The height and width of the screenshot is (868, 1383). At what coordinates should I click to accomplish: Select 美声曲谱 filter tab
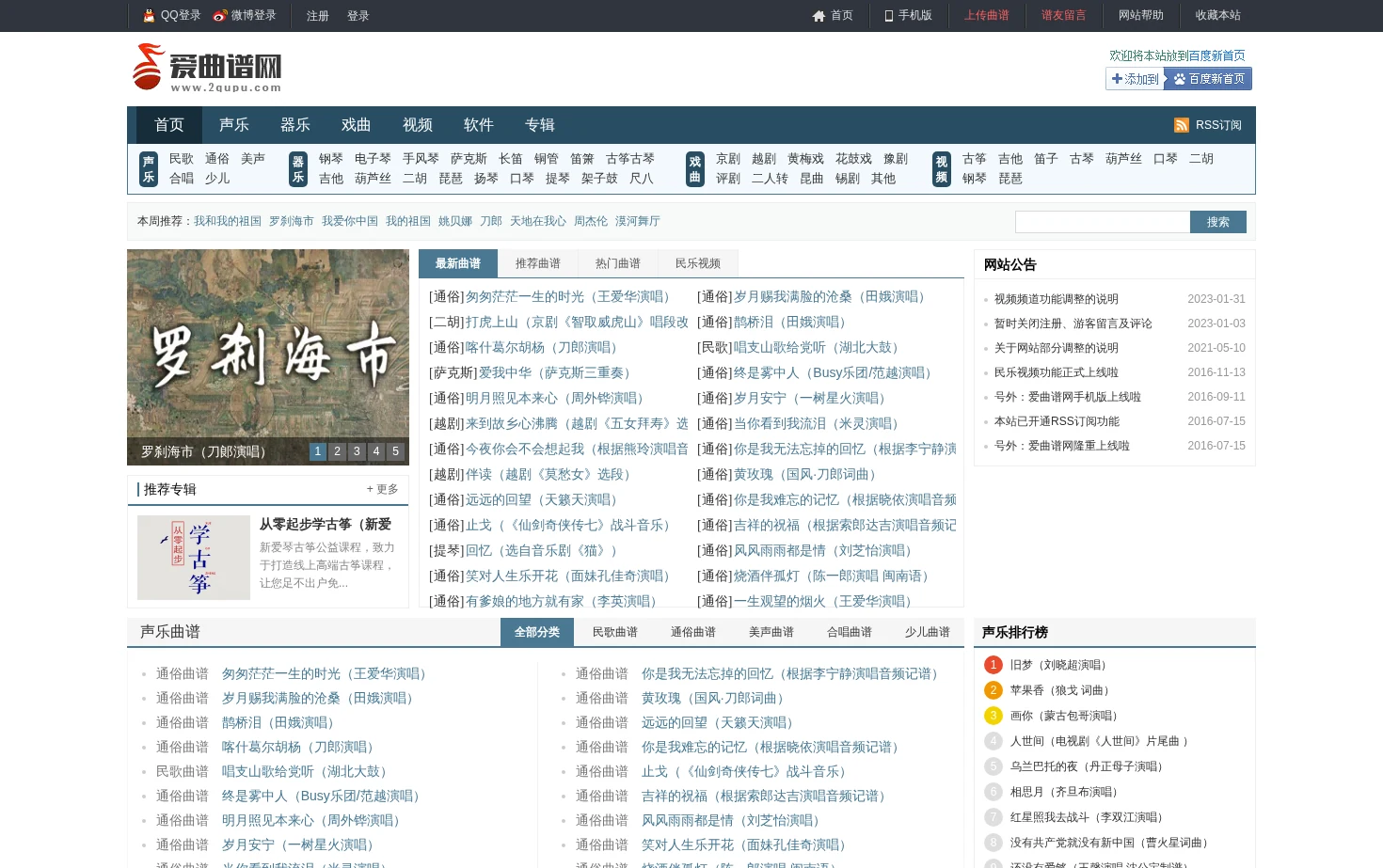[x=771, y=632]
